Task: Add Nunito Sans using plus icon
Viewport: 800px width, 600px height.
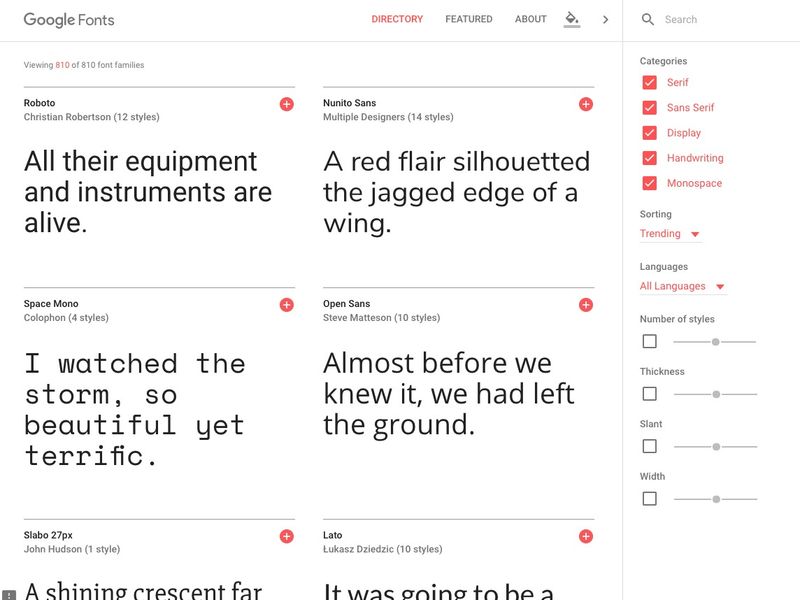Action: pos(586,105)
